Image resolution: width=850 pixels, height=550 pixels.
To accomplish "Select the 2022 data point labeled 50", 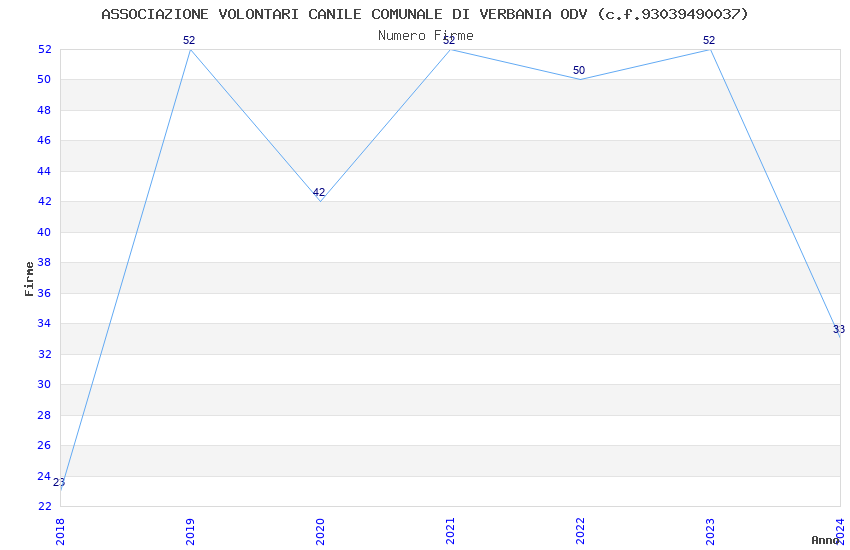I will coord(579,71).
